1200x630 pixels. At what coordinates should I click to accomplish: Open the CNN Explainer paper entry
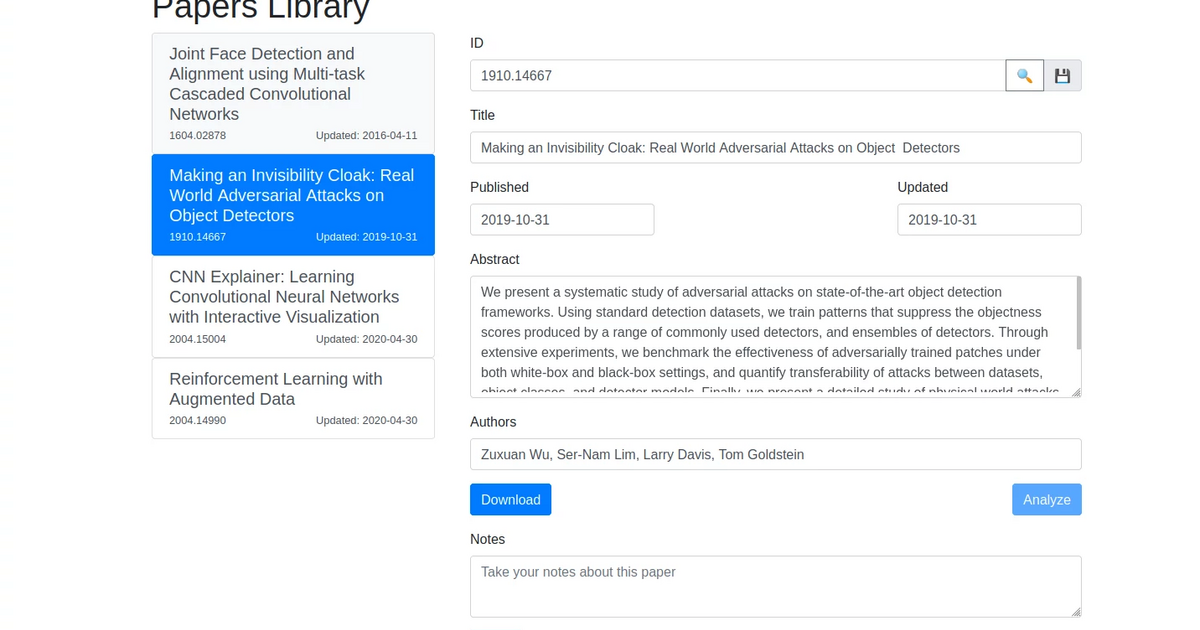[293, 307]
